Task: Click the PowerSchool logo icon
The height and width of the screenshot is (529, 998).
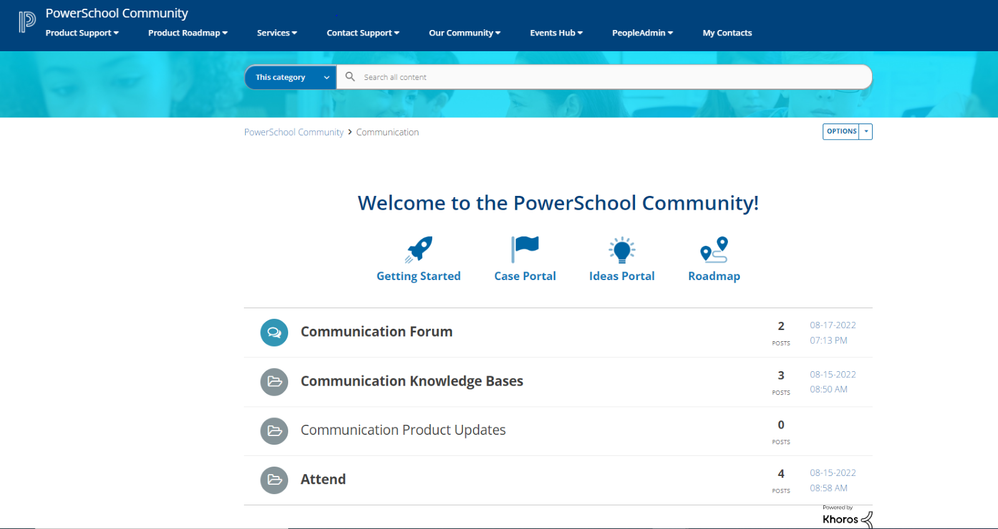Action: point(27,22)
